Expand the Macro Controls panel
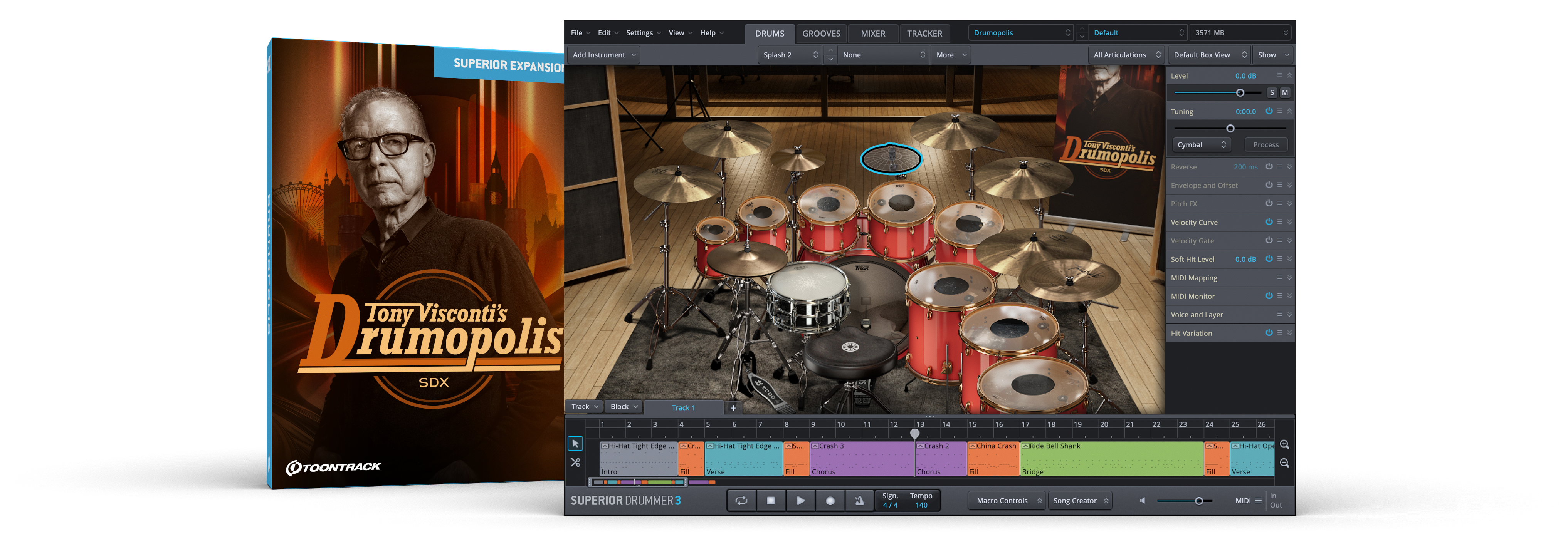Viewport: 1568px width, 543px height. pos(1007,500)
